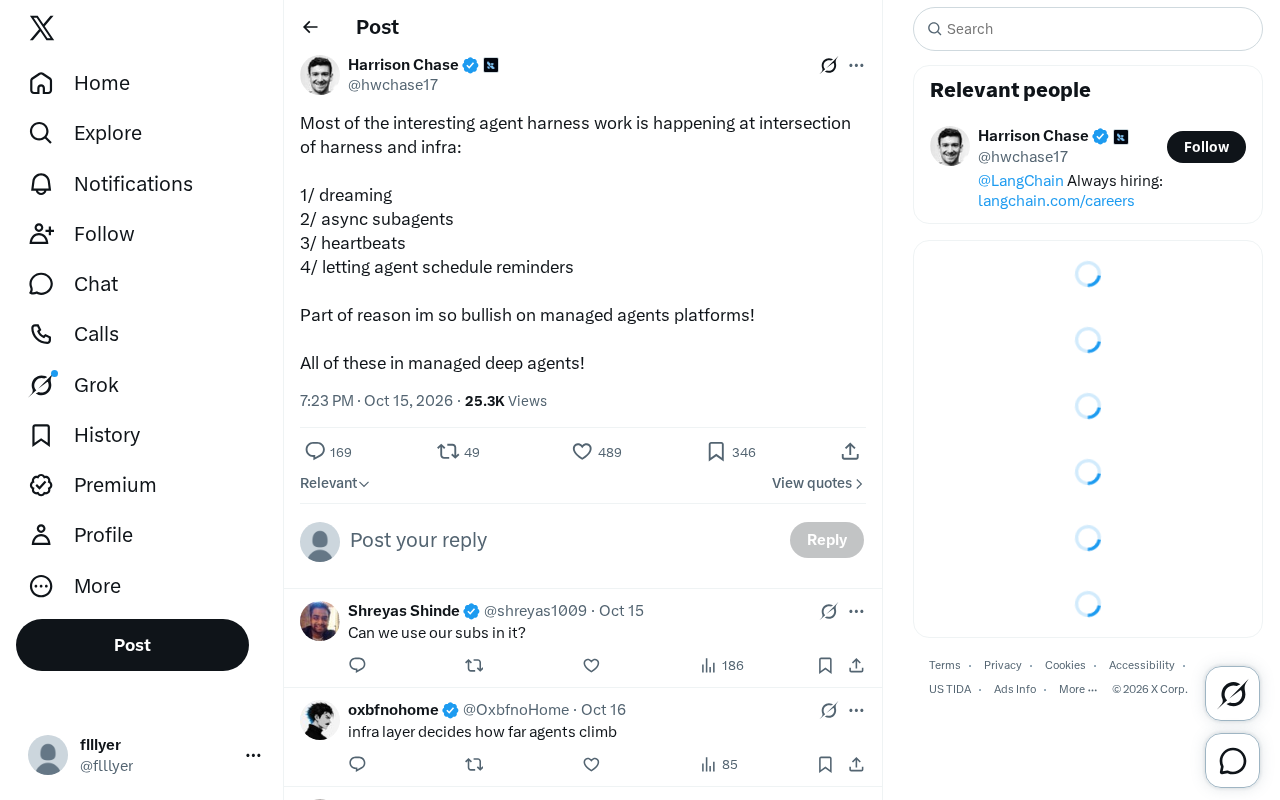Follow Harrison Chase in Relevant people
Viewport: 1280px width, 800px height.
click(x=1206, y=147)
